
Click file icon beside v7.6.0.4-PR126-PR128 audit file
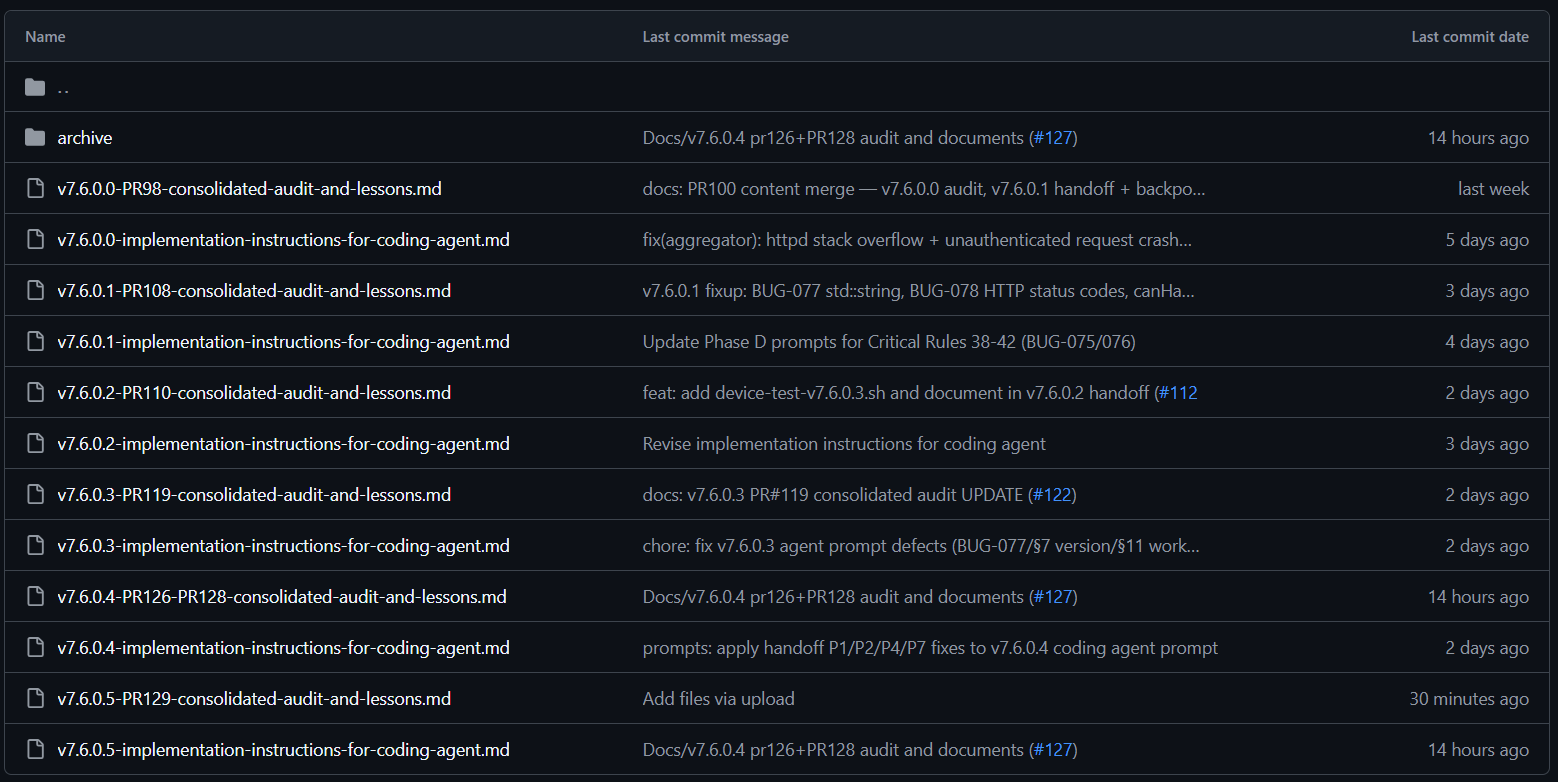35,597
